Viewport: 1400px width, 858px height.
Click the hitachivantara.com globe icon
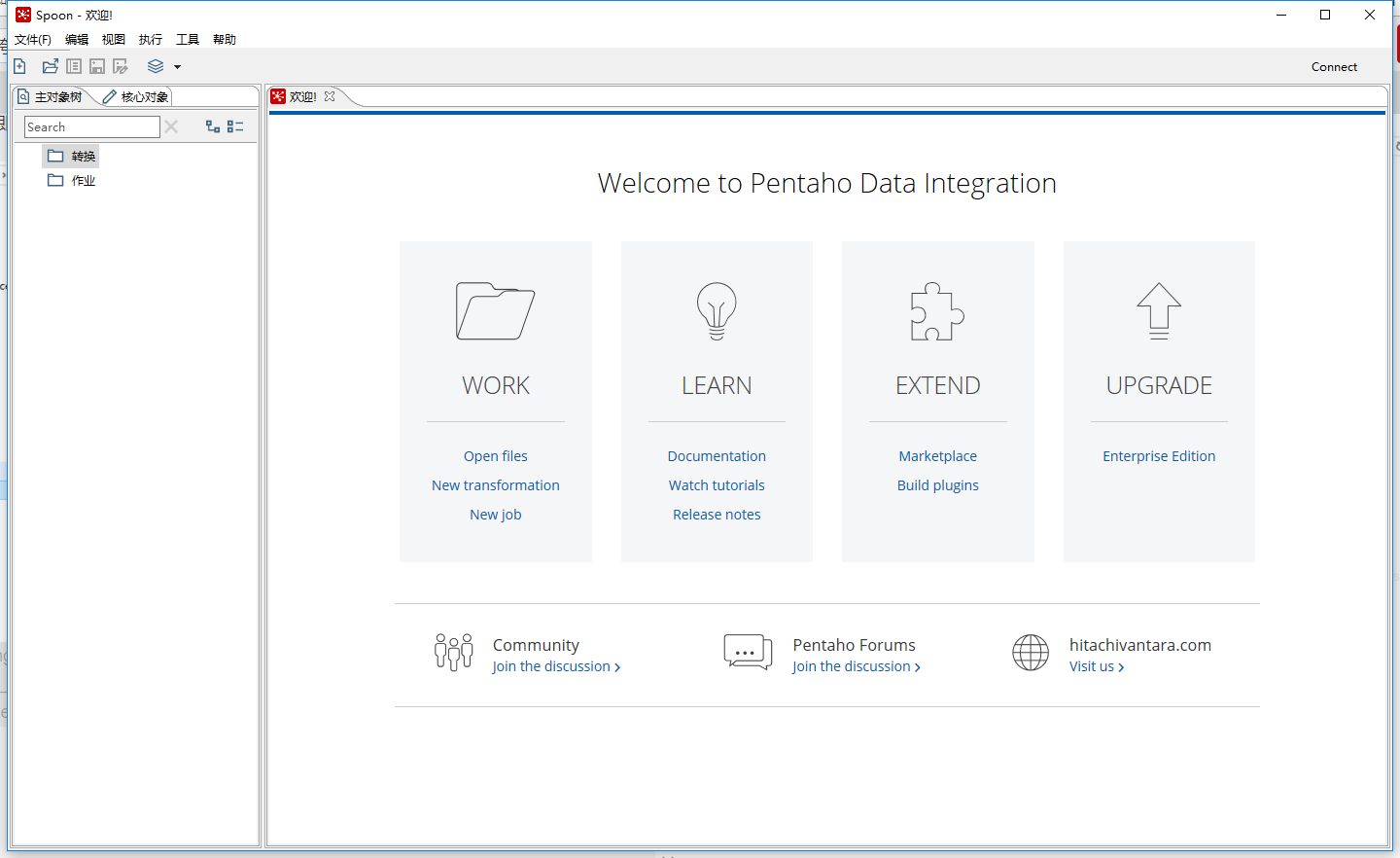click(1031, 653)
